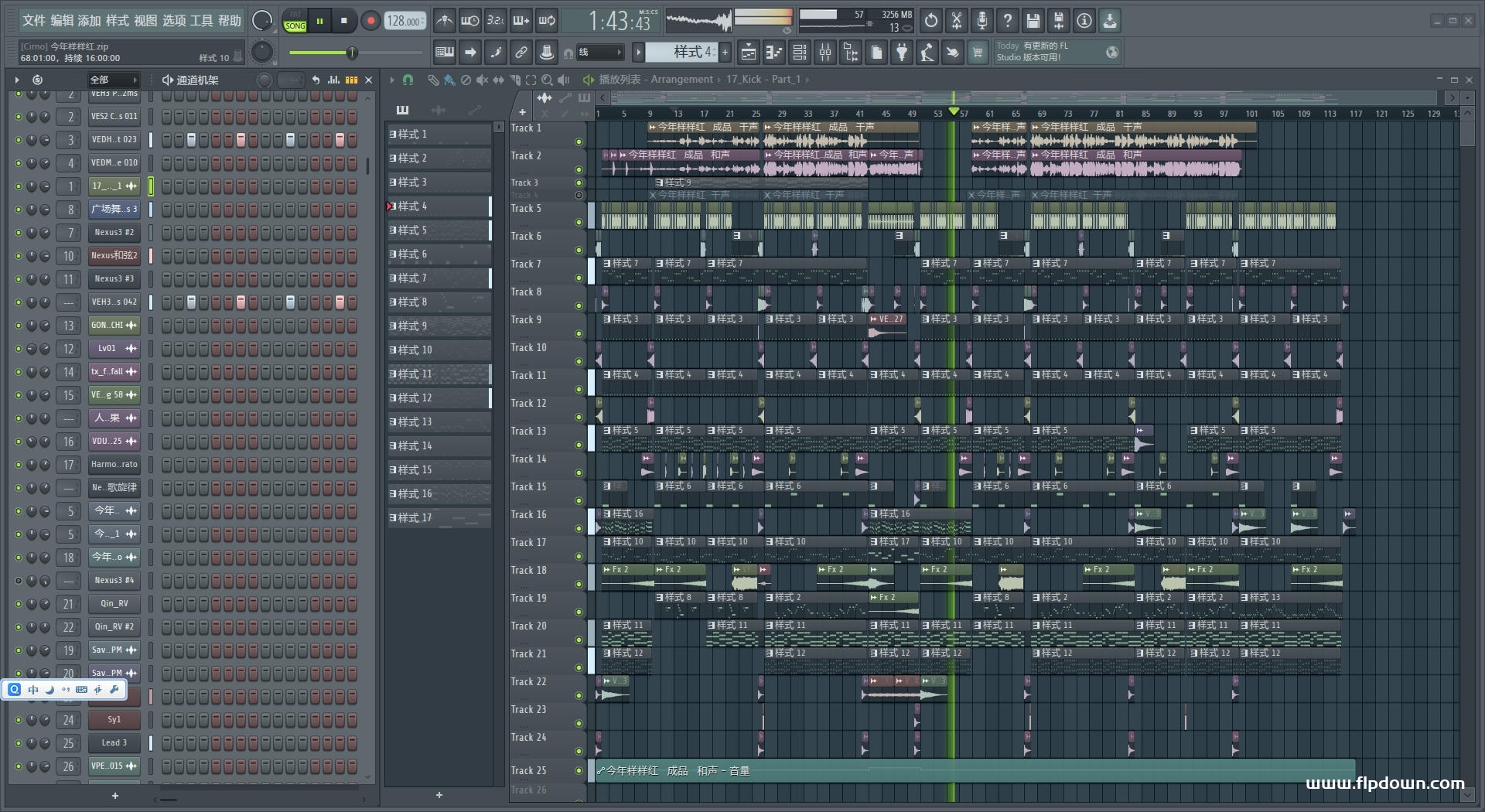The image size is (1485, 812).
Task: Open the Nexus3 #2 channel button
Action: [x=114, y=233]
